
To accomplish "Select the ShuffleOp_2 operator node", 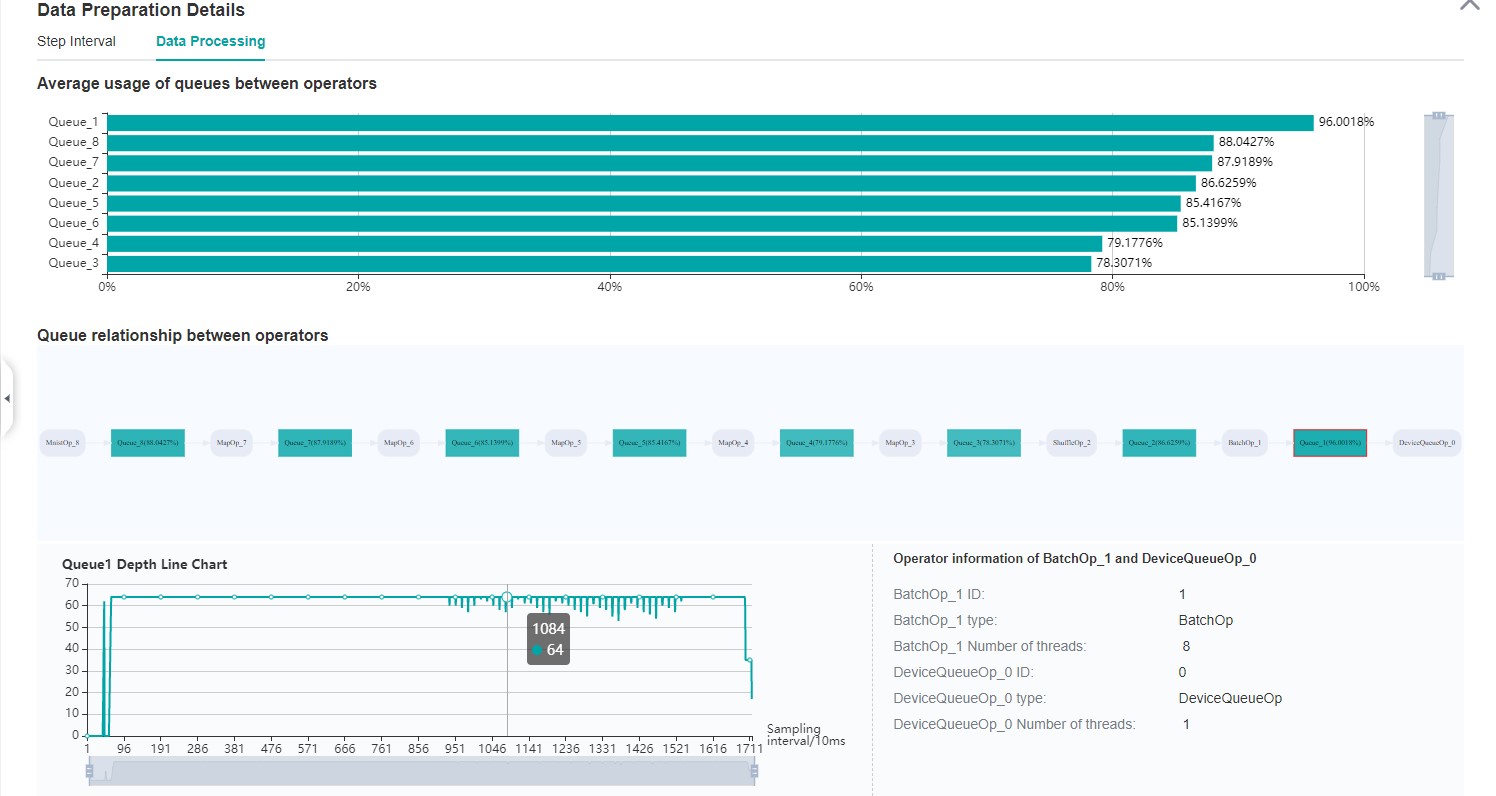I will (x=1072, y=442).
